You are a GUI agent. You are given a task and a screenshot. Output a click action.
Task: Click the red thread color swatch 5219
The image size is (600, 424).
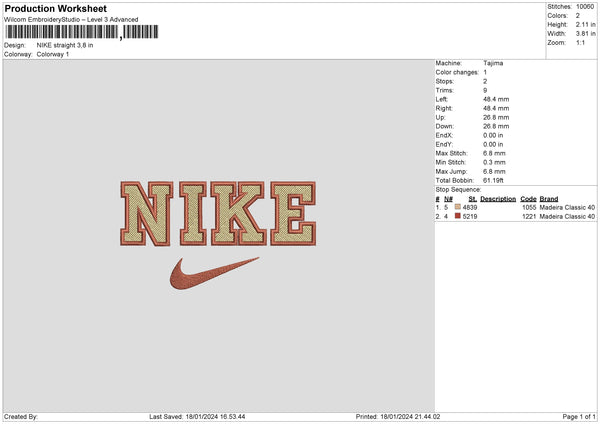coord(458,216)
